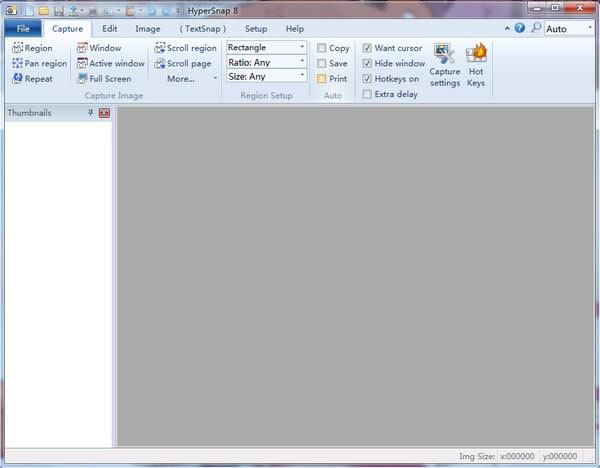600x468 pixels.
Task: Click the Thumbnails panel title
Action: (x=29, y=113)
